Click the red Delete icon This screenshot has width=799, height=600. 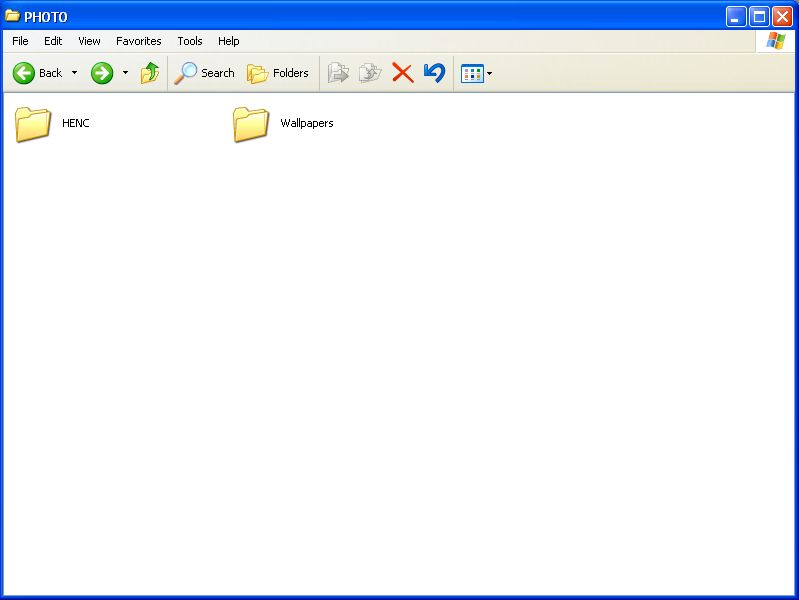(403, 73)
